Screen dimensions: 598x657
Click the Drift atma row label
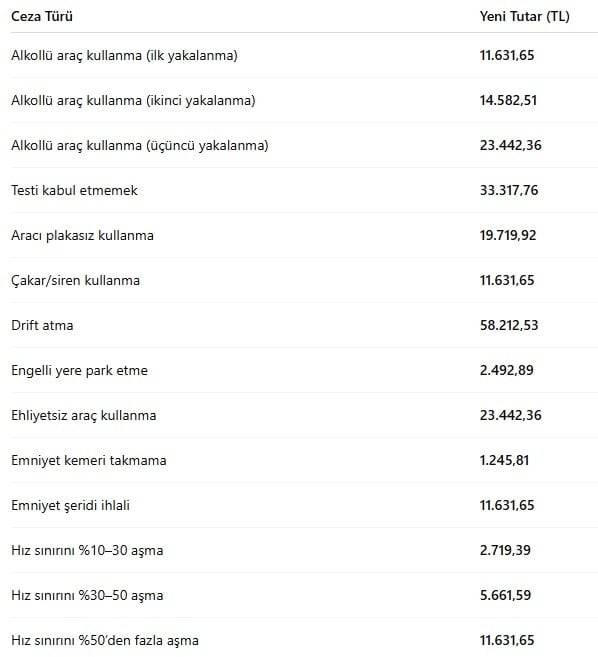42,326
